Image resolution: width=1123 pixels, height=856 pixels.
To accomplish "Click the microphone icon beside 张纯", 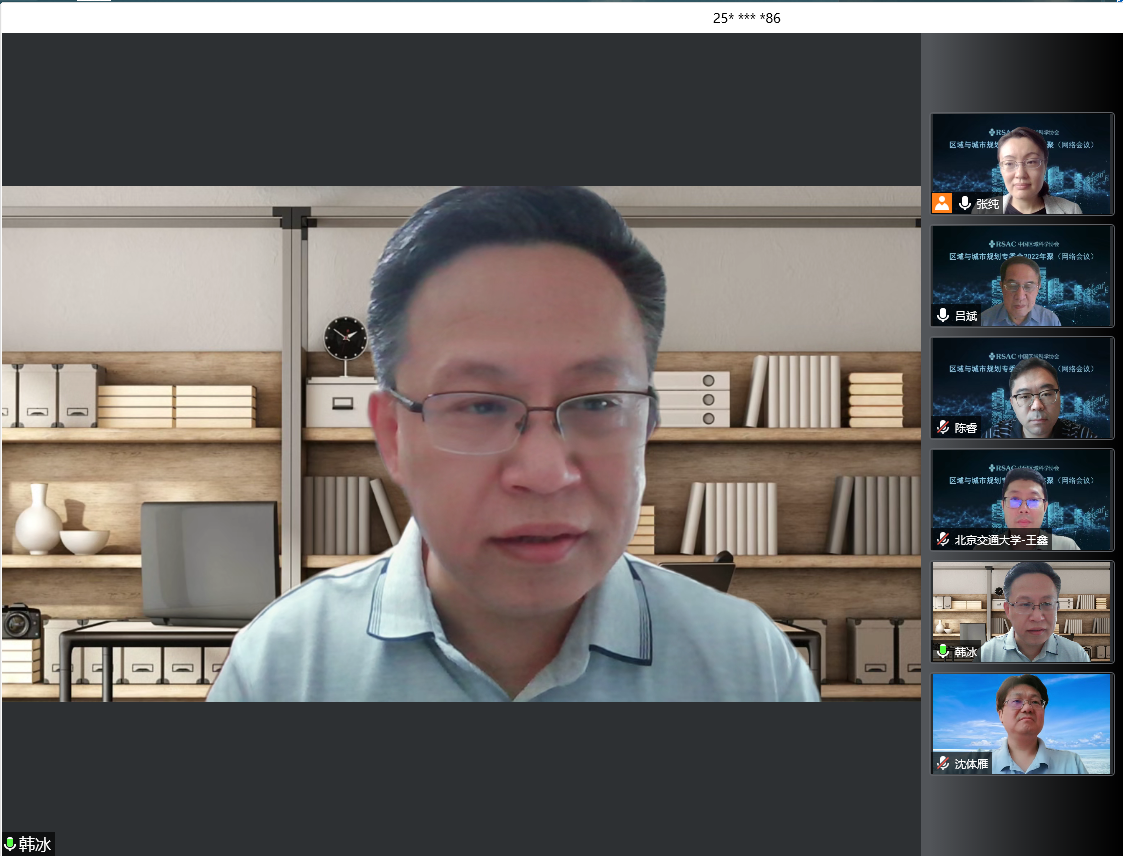I will (x=965, y=204).
